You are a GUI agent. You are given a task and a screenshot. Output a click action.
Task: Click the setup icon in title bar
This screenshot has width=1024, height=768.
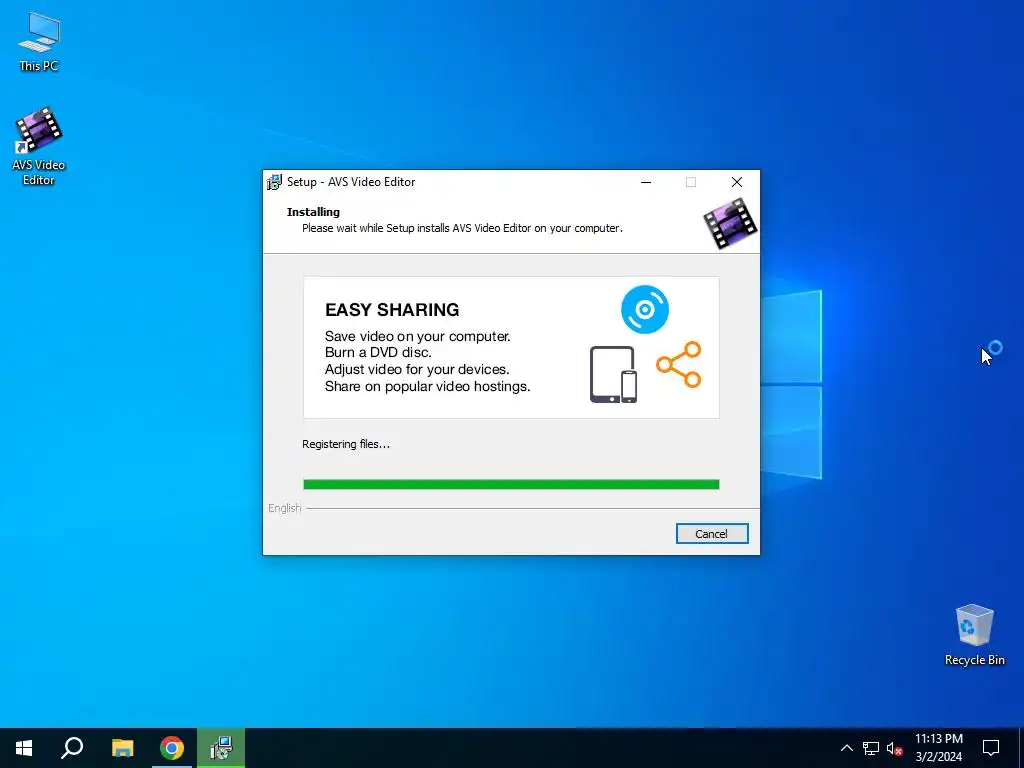tap(274, 182)
